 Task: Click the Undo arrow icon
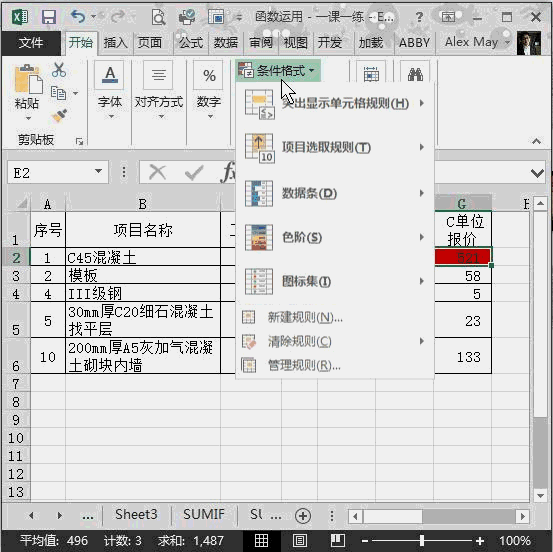(x=78, y=16)
